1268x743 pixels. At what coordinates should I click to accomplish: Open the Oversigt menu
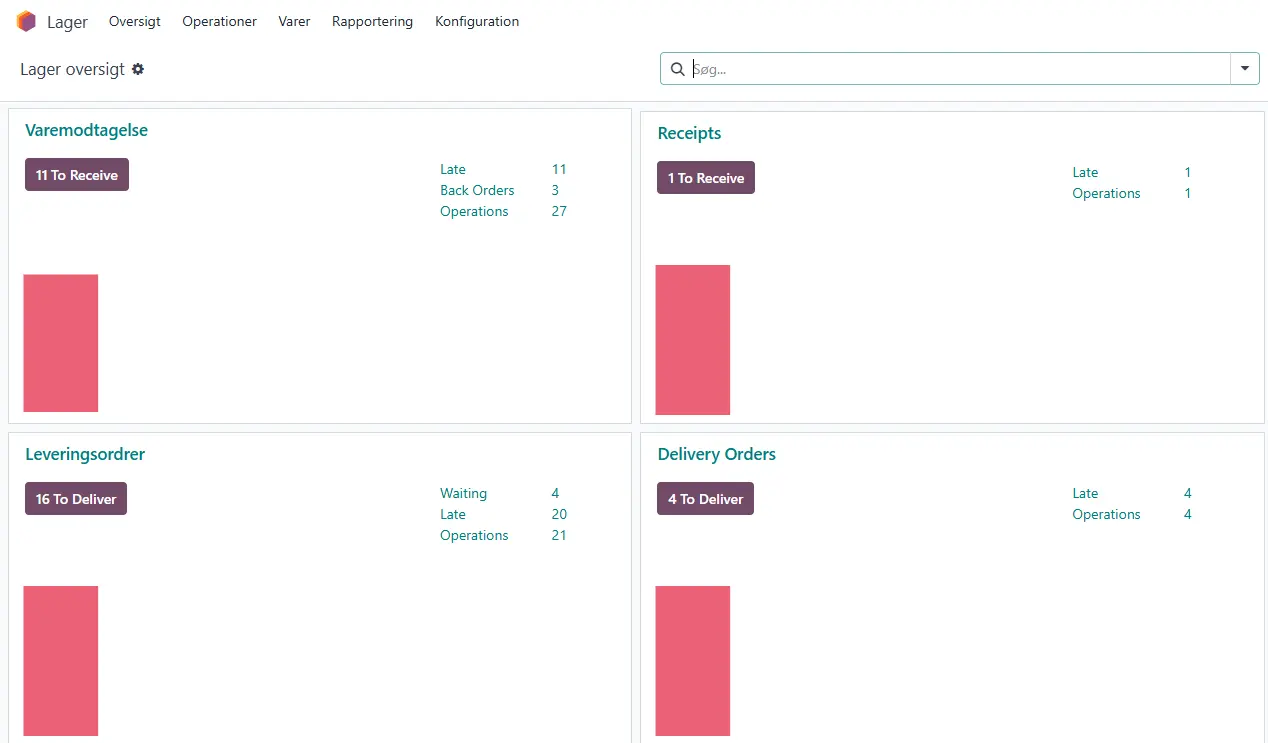point(135,21)
